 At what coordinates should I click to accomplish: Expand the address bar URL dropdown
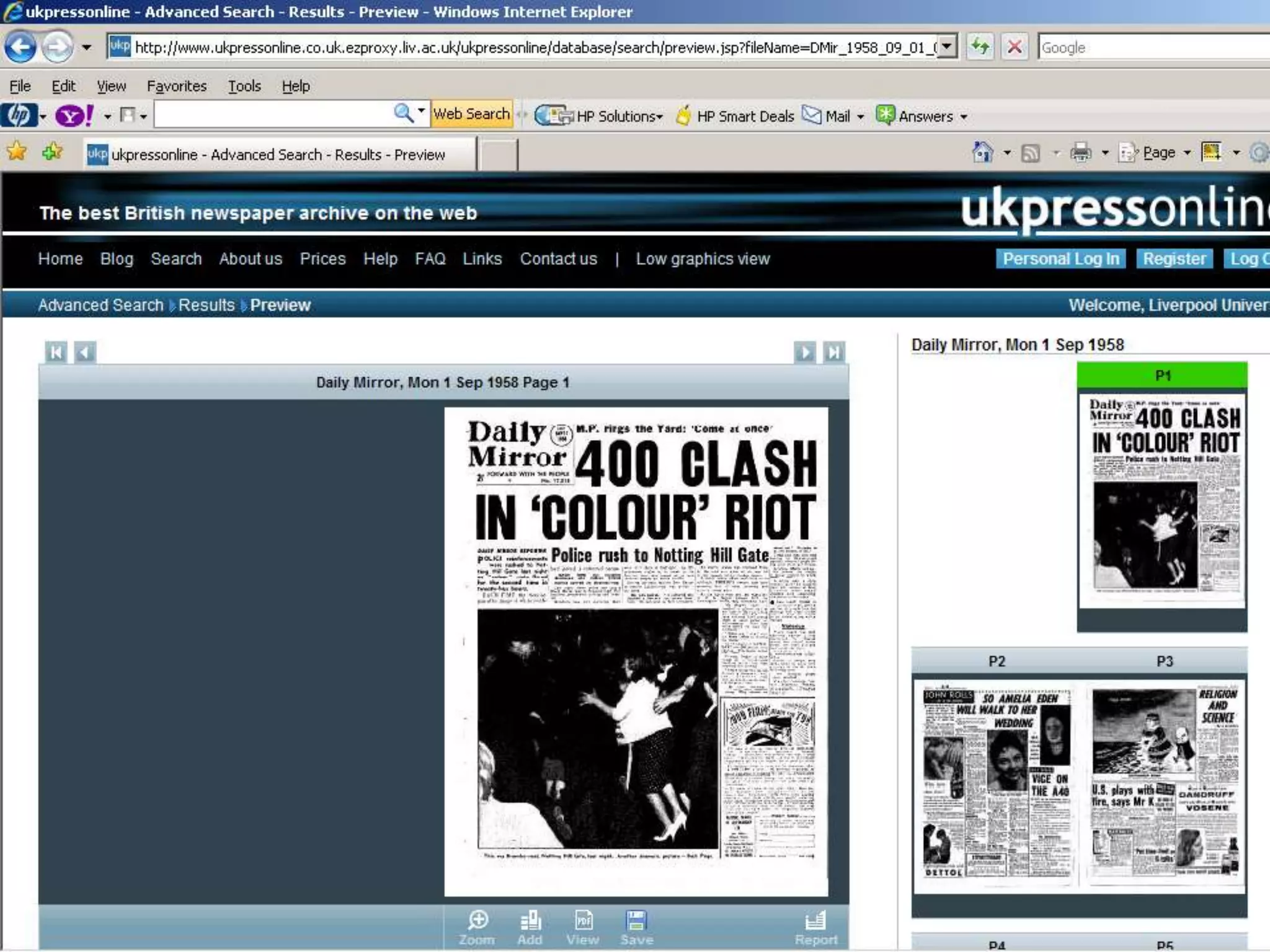(946, 47)
